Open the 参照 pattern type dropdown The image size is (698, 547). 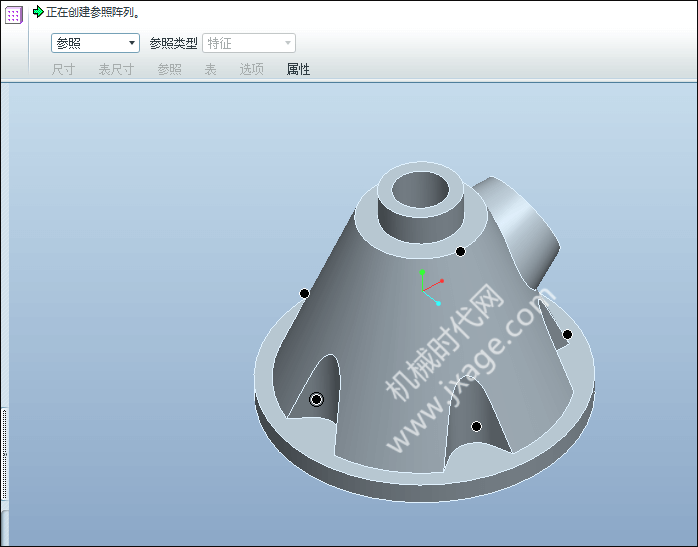pyautogui.click(x=95, y=43)
